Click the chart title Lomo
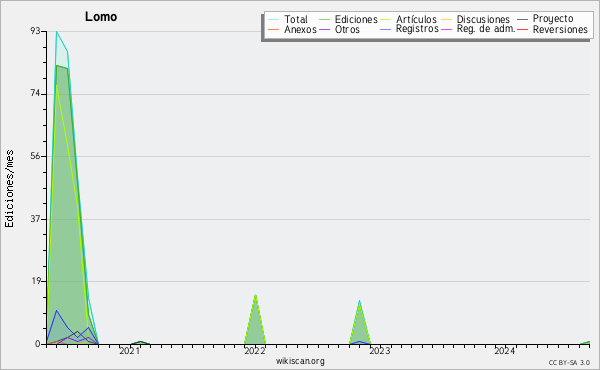 (101, 16)
